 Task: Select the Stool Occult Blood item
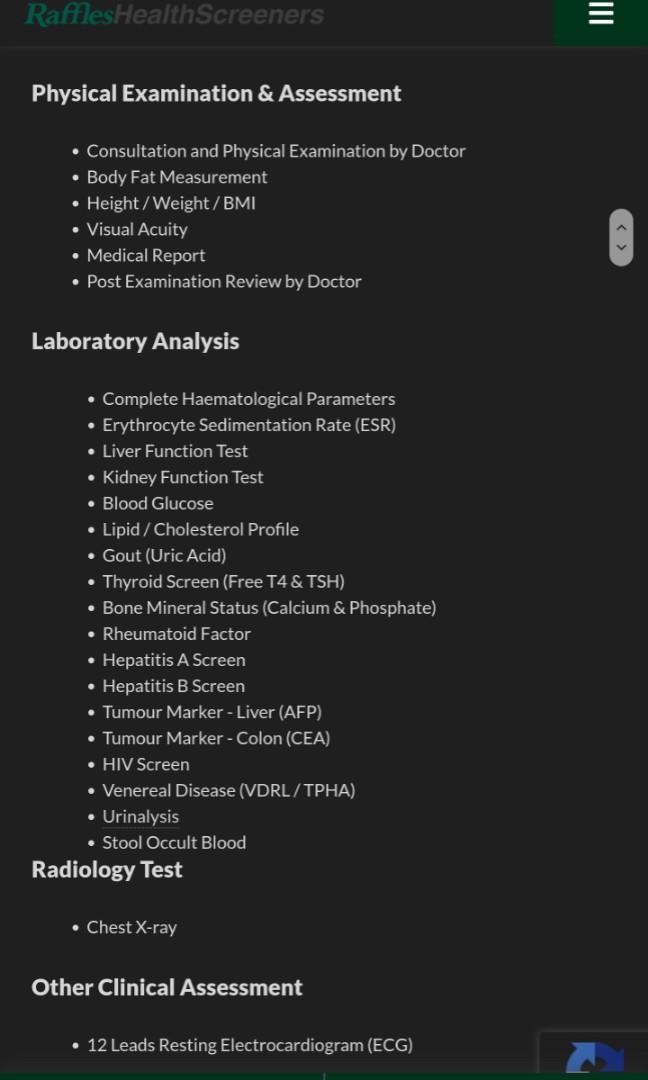click(x=174, y=842)
